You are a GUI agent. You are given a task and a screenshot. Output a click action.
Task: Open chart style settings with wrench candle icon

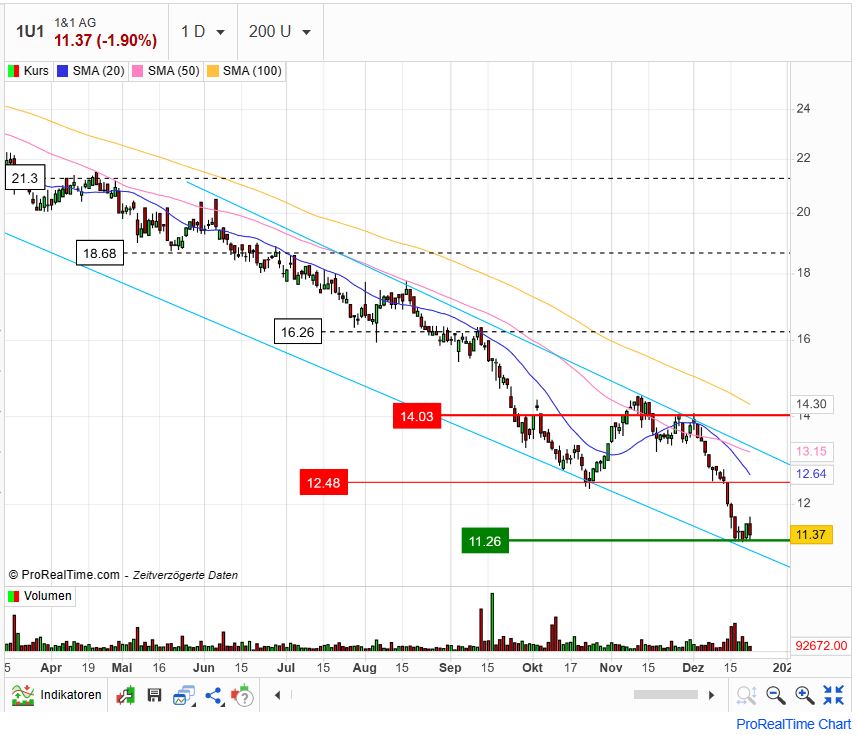(x=126, y=695)
